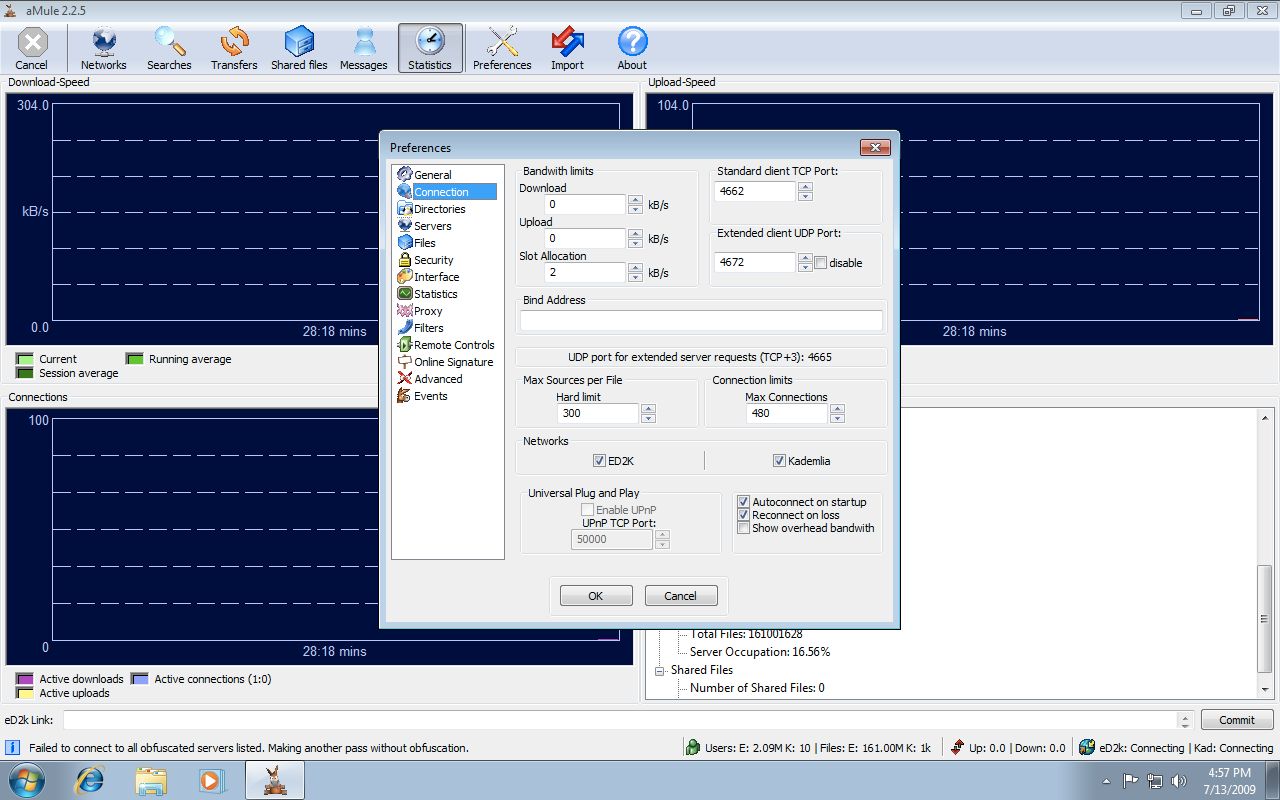The width and height of the screenshot is (1280, 800).
Task: Click the Bind Address text field
Action: tap(701, 320)
